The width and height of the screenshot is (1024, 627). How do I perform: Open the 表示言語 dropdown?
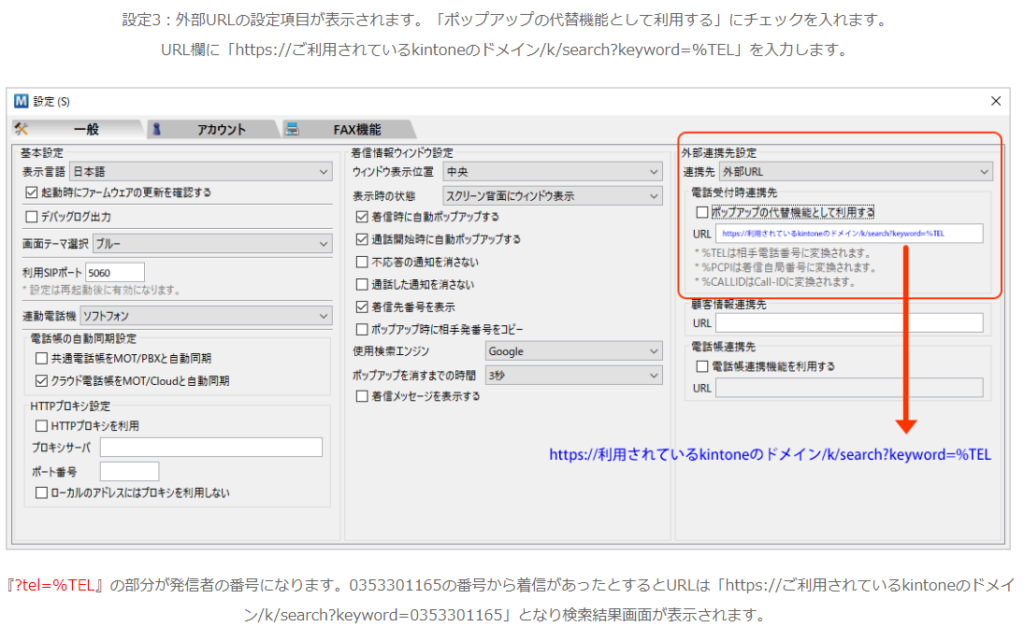[x=200, y=172]
